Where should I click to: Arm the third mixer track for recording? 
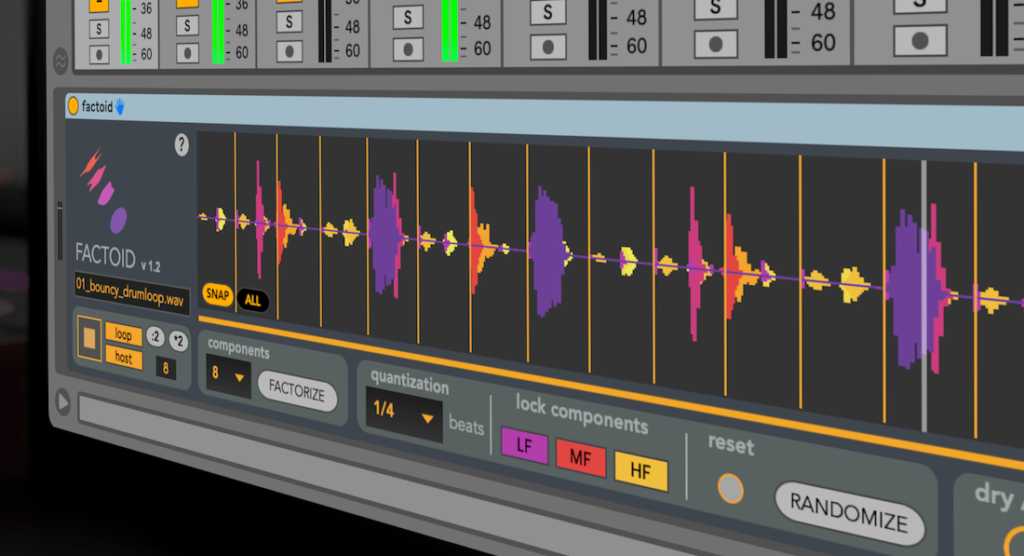(x=289, y=51)
